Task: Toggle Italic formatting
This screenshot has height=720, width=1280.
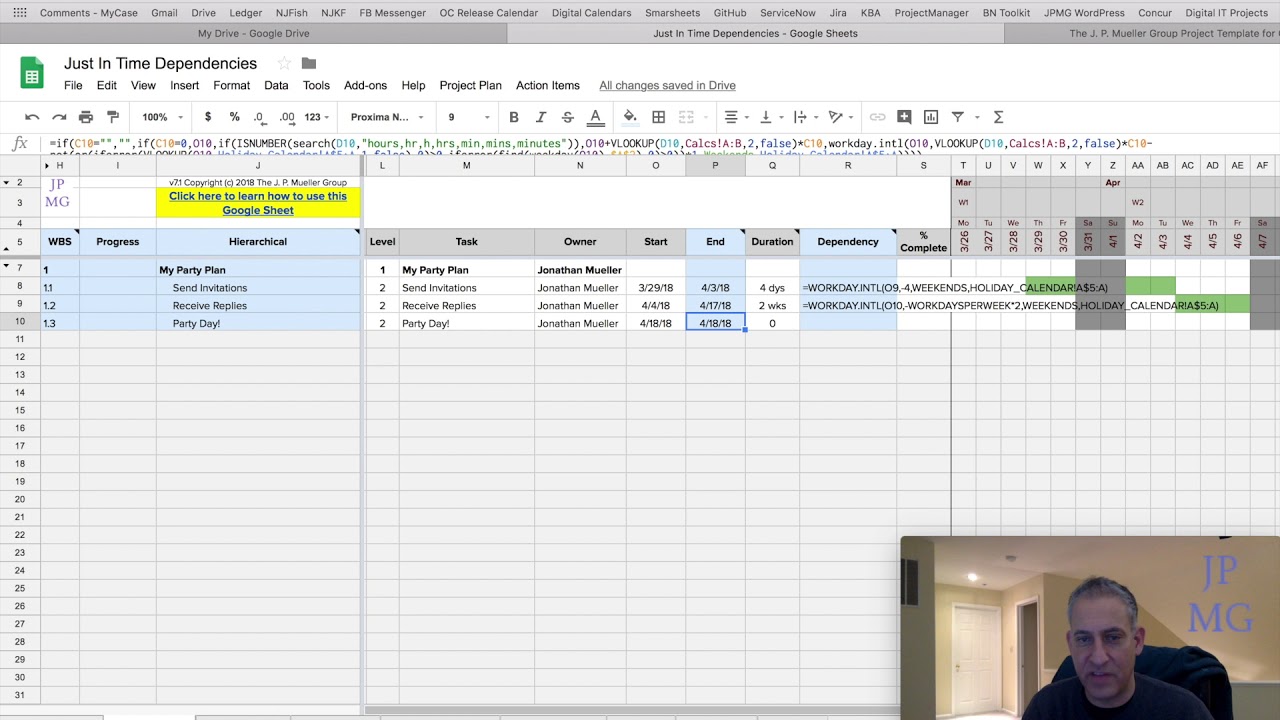Action: coord(541,117)
